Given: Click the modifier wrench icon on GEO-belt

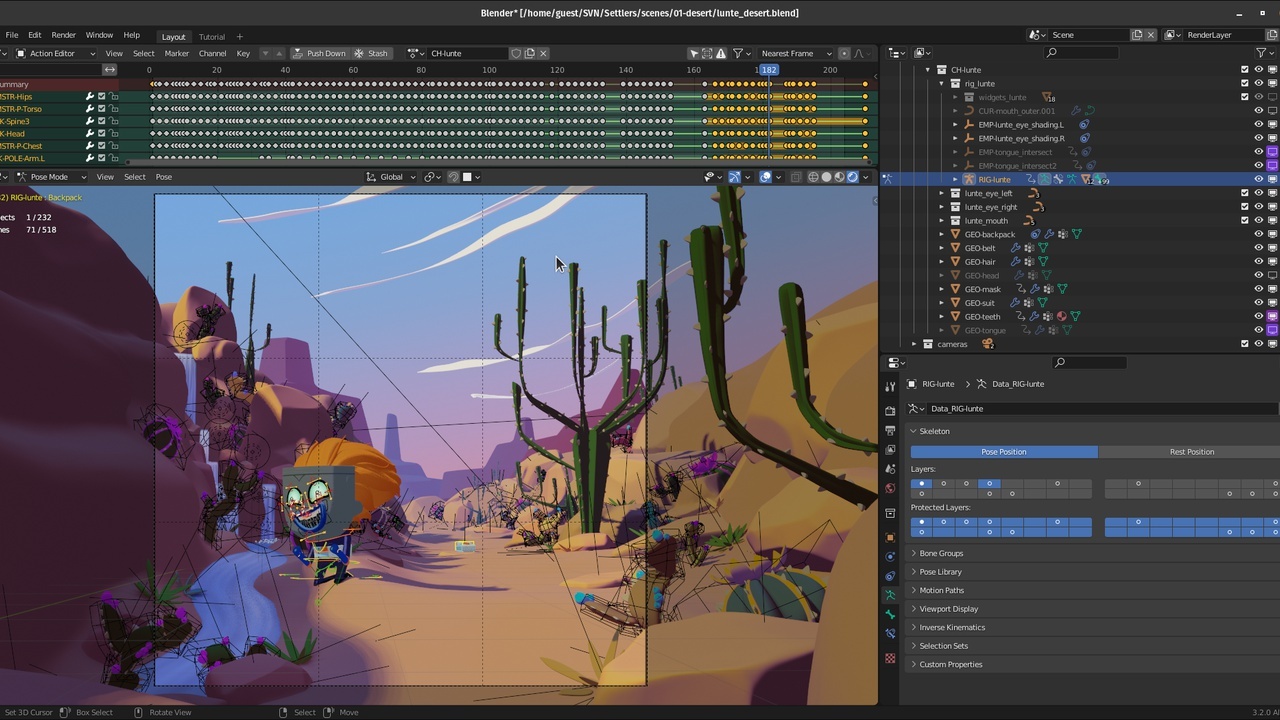Looking at the screenshot, I should tap(1015, 248).
